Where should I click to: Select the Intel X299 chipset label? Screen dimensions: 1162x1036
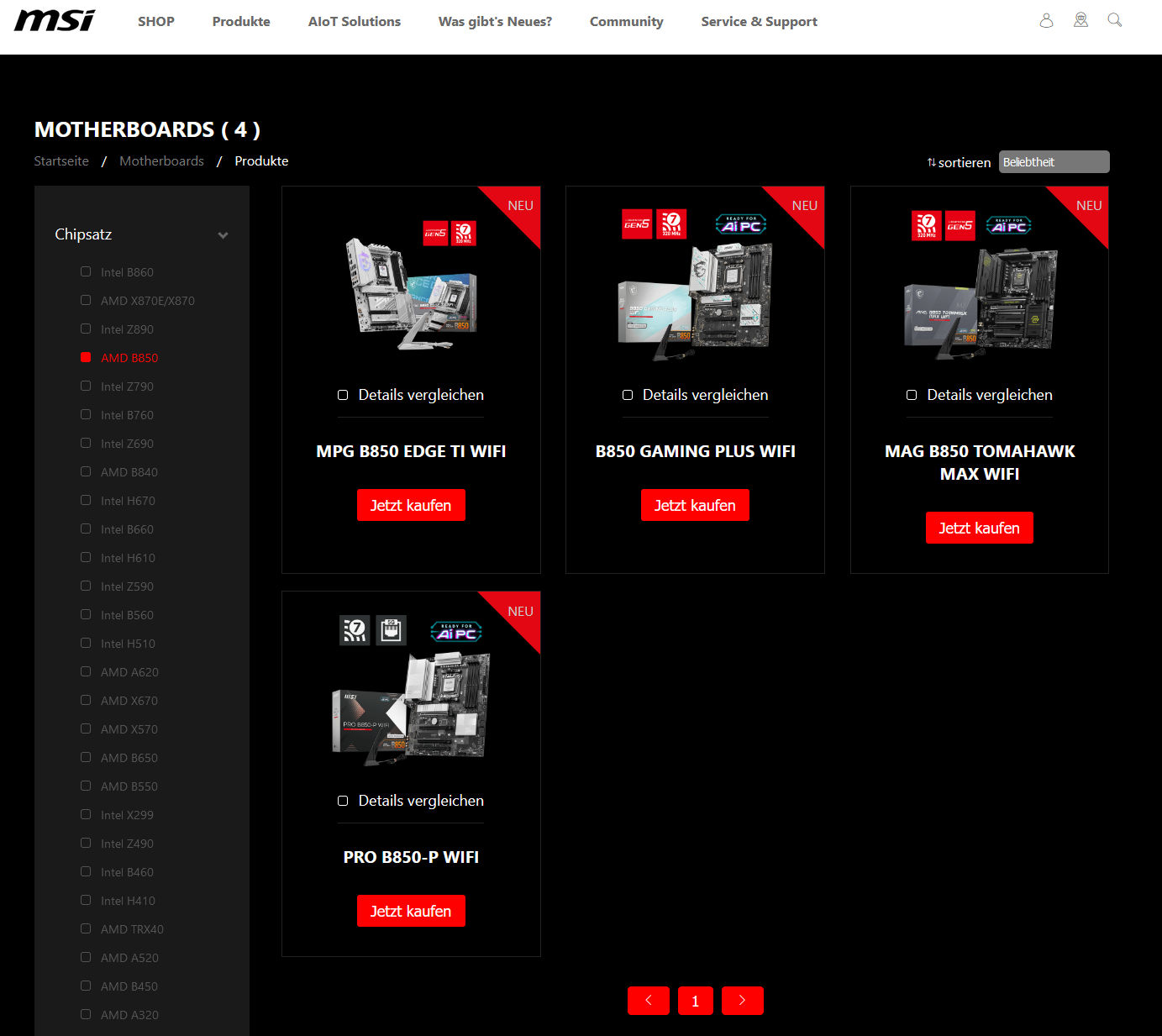(x=127, y=815)
